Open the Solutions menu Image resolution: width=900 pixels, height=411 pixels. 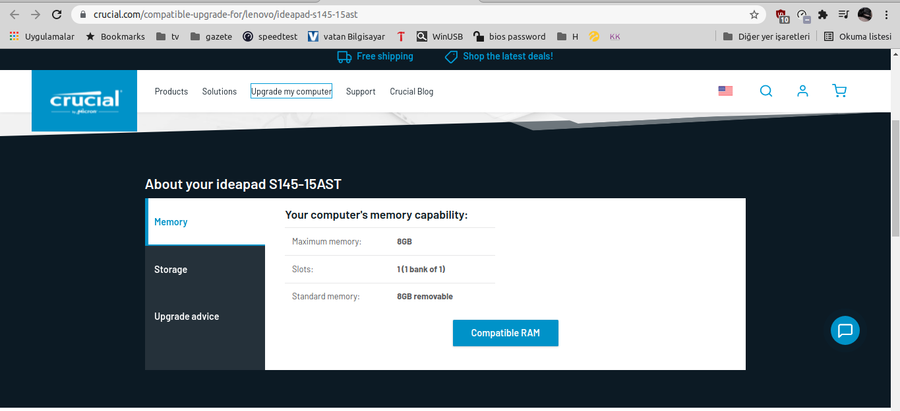[x=219, y=91]
